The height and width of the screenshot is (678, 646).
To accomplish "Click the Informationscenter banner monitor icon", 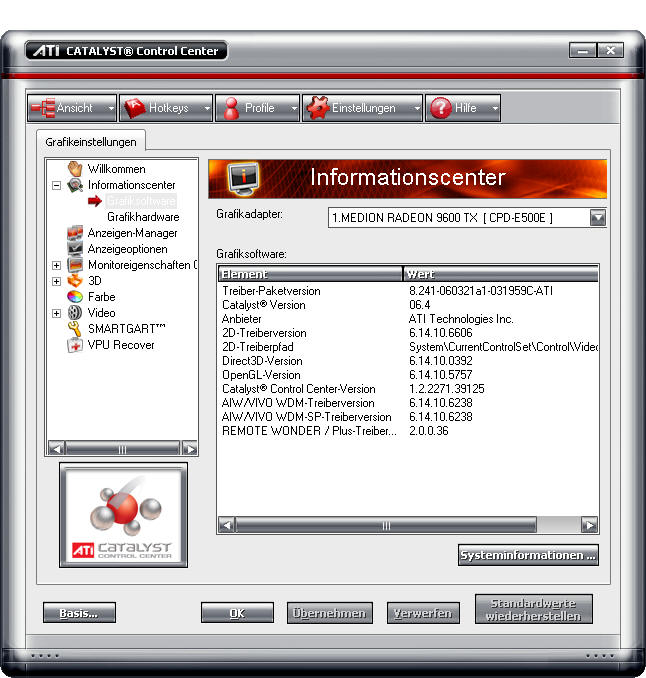I will pos(243,179).
